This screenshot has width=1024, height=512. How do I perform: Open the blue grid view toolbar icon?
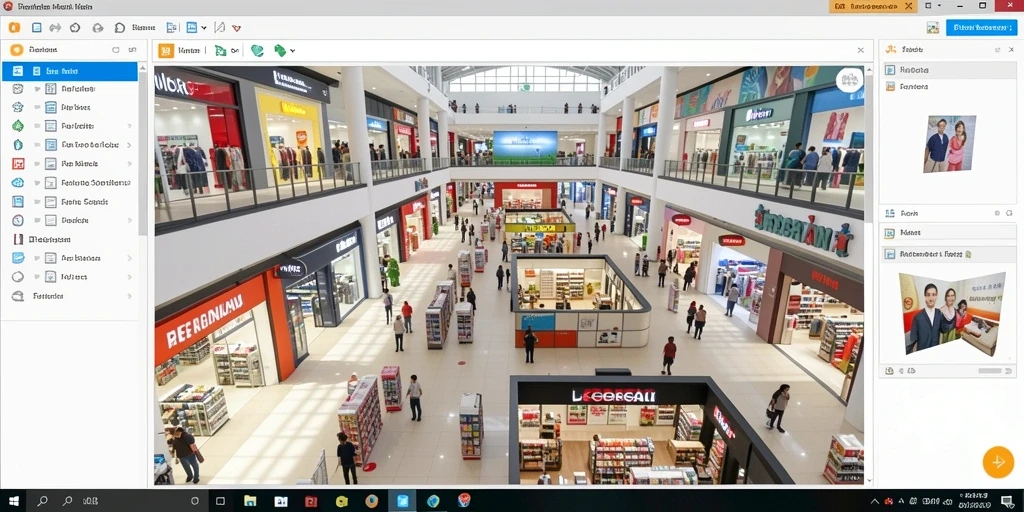point(192,27)
